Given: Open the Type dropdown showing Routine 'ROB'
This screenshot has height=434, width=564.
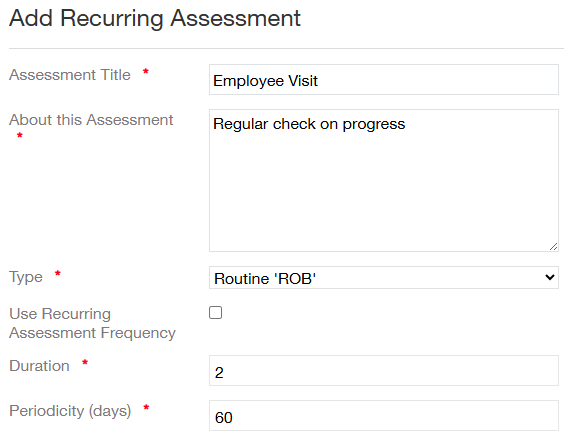Looking at the screenshot, I should click(x=383, y=278).
